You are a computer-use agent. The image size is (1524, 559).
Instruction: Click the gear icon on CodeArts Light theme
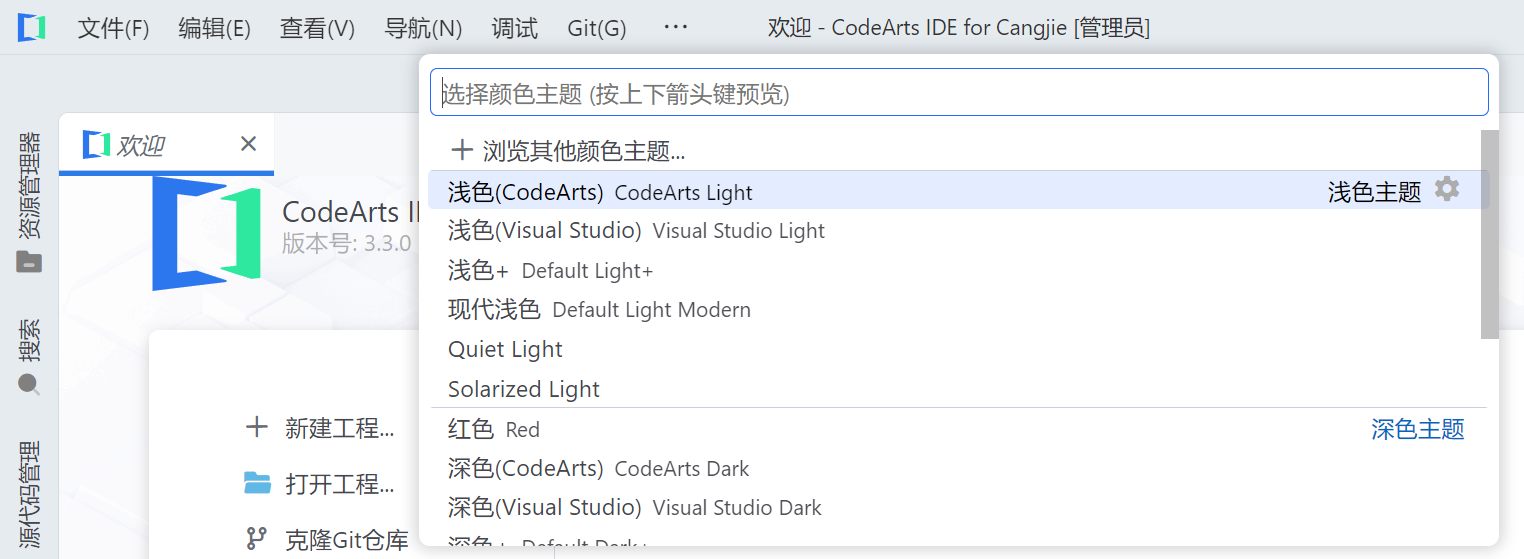click(x=1447, y=189)
